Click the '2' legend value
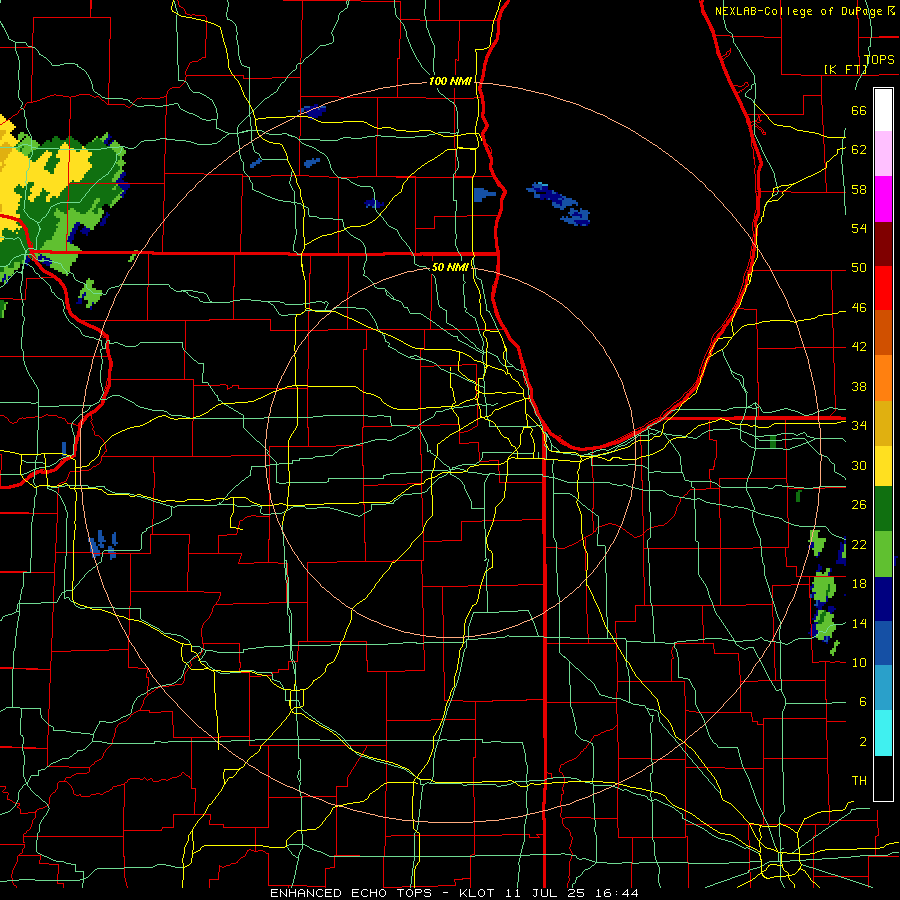900x900 pixels. coord(862,742)
